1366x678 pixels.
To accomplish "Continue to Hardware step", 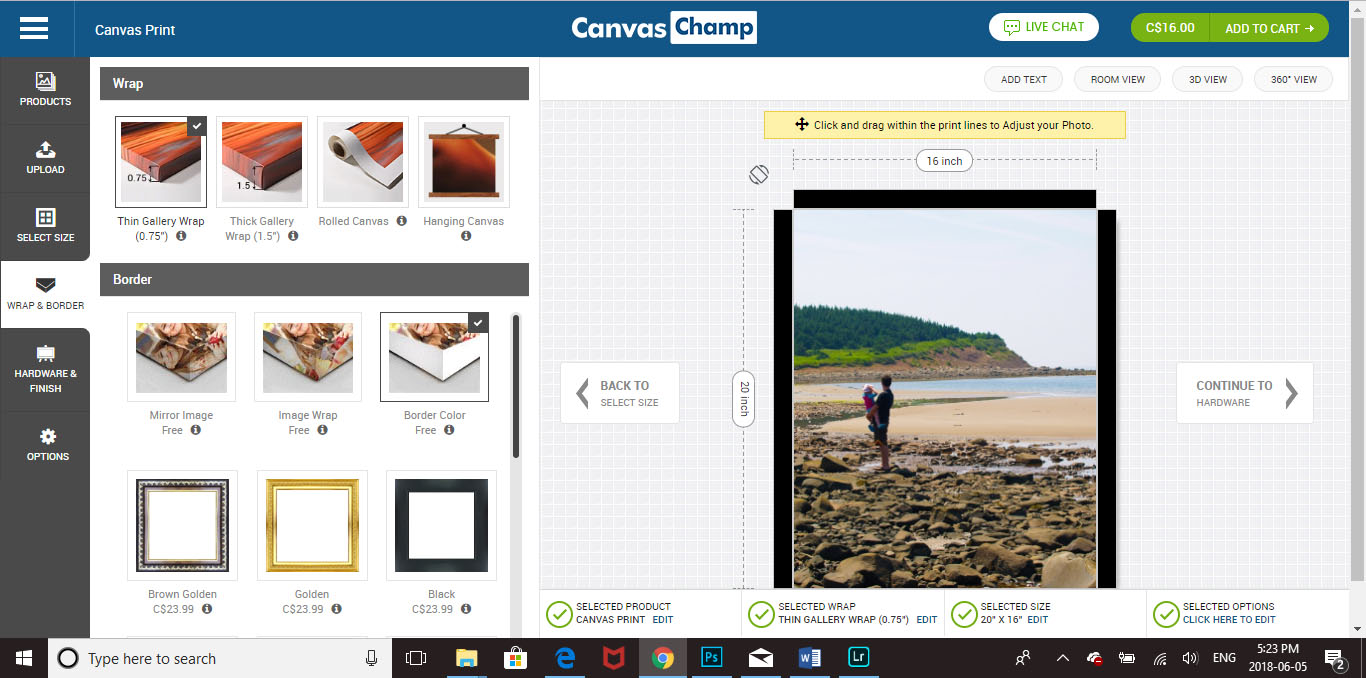I will 1245,393.
